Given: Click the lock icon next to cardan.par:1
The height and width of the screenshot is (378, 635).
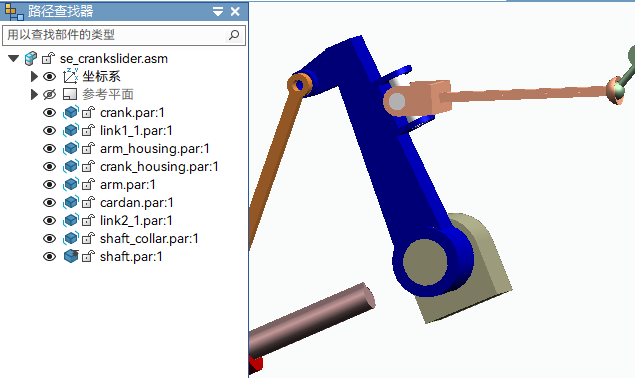Looking at the screenshot, I should coord(88,202).
